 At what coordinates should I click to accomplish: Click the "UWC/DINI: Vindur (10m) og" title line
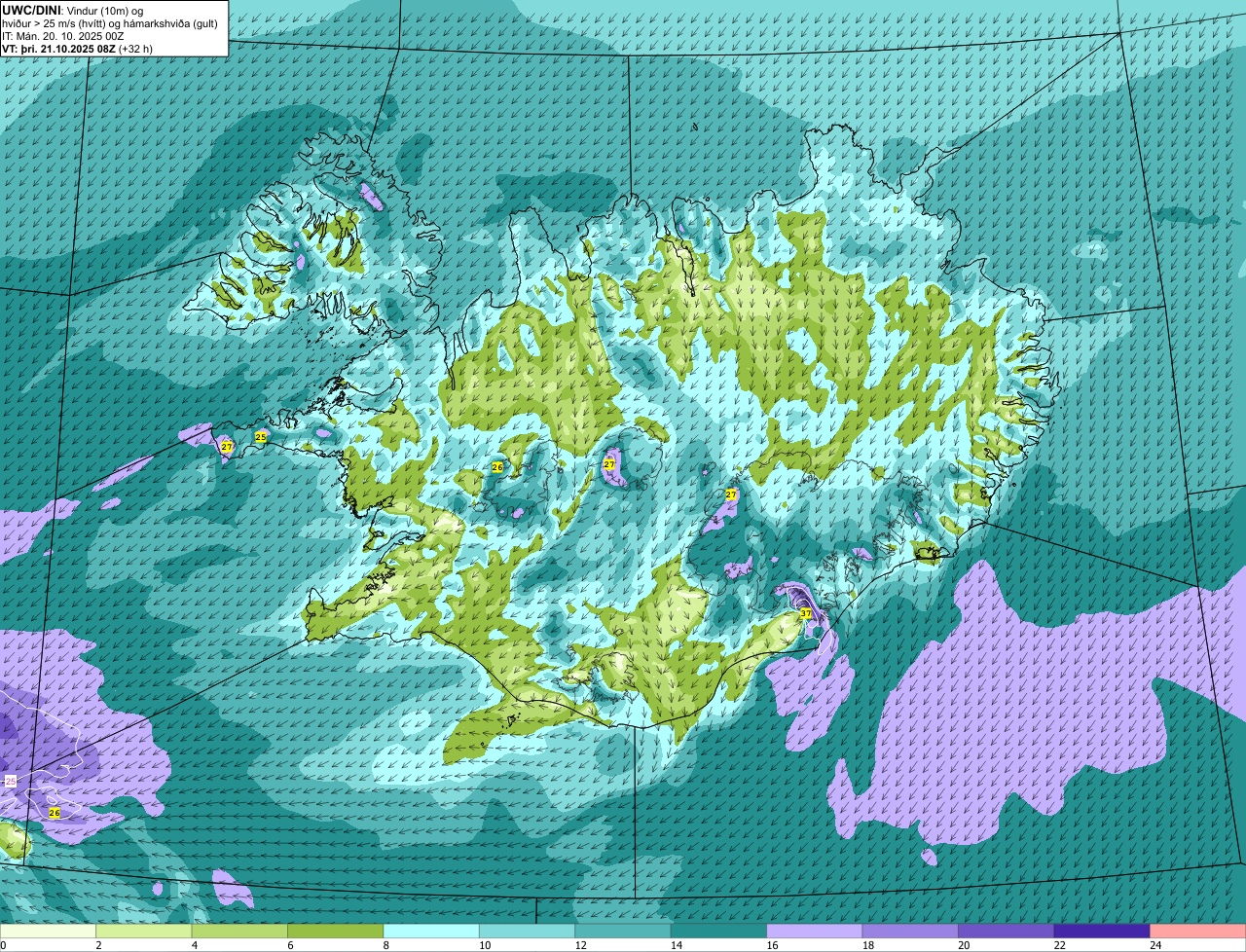pyautogui.click(x=74, y=11)
